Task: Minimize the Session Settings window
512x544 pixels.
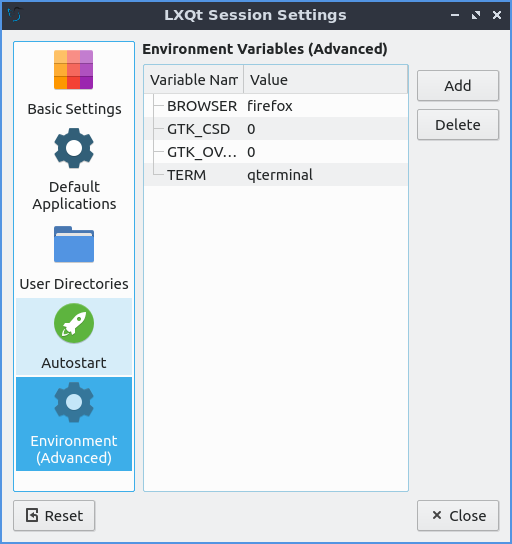Action: (x=455, y=15)
